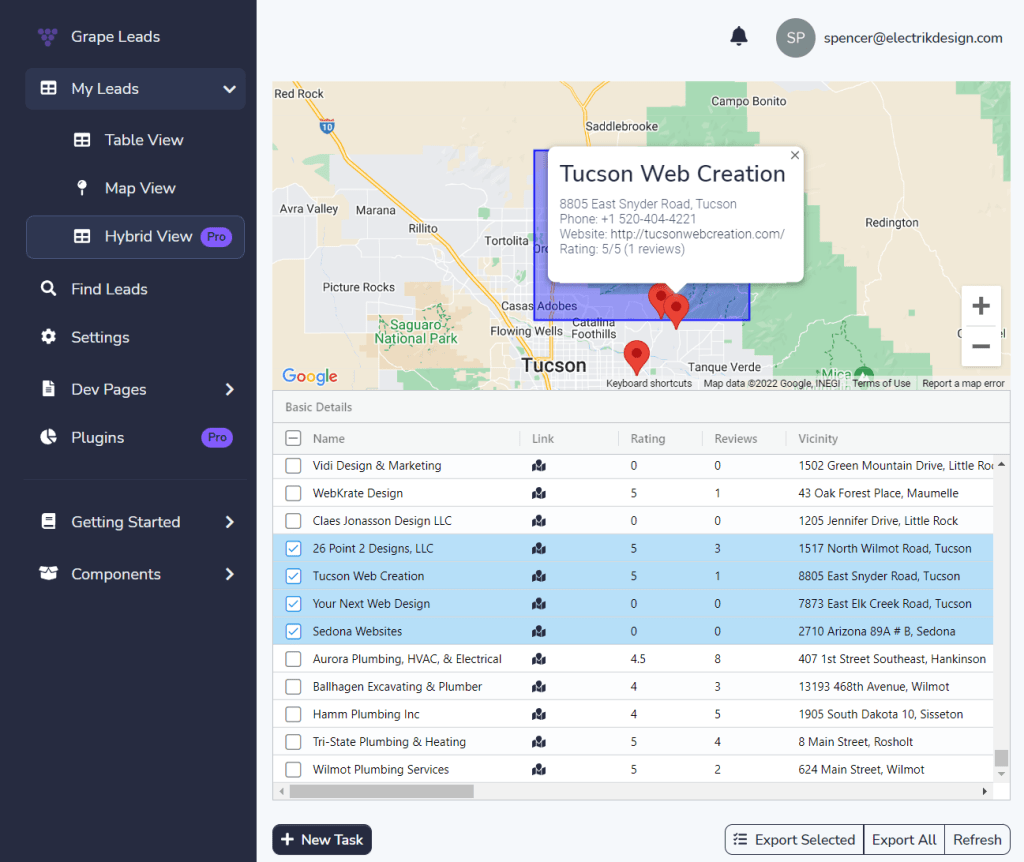Click Export All button

tap(904, 840)
